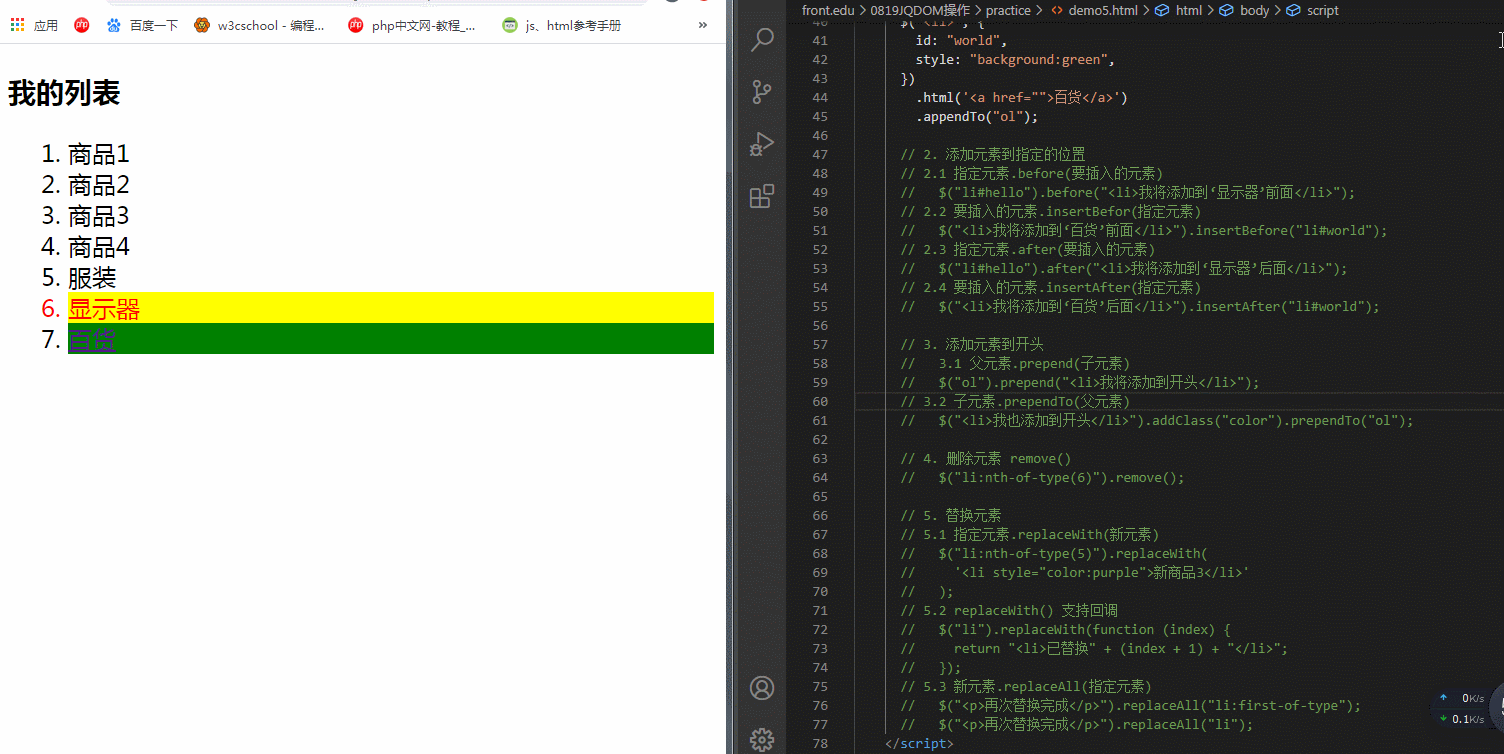The image size is (1504, 754).
Task: Click the style: "background:green" line
Action: (x=1015, y=59)
